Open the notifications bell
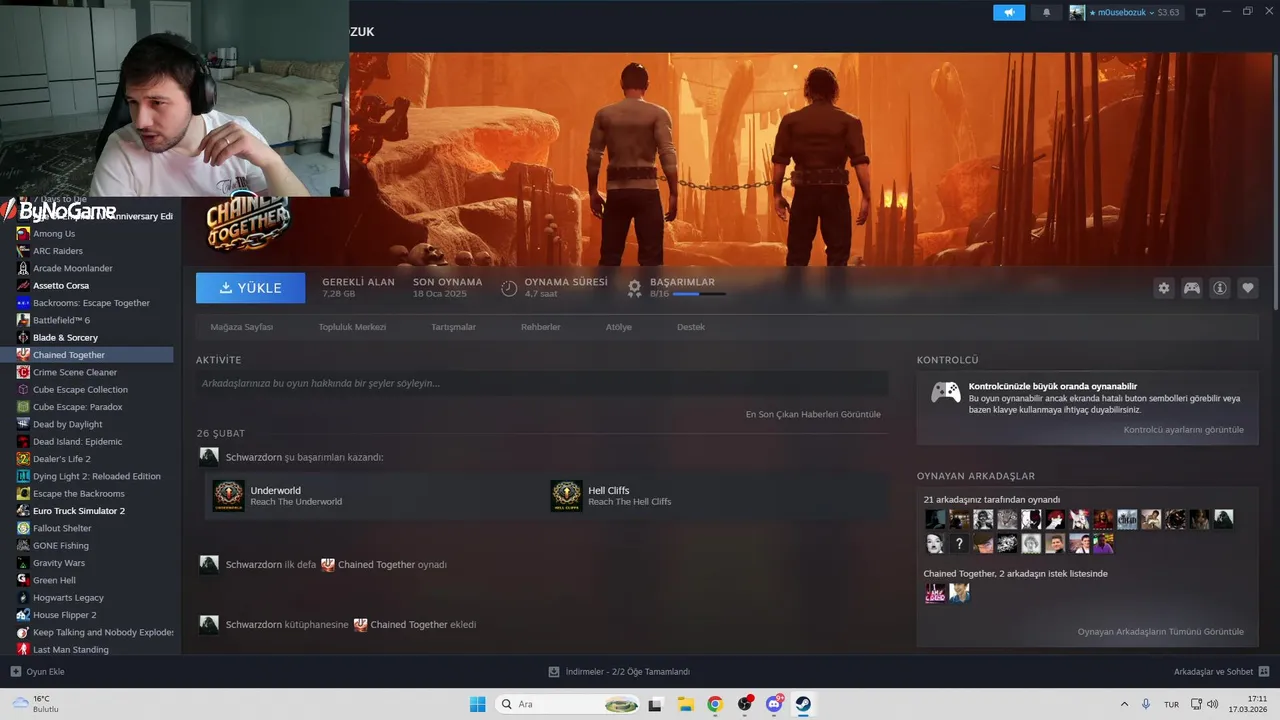Screen dimensions: 1280x720 click(x=1047, y=13)
